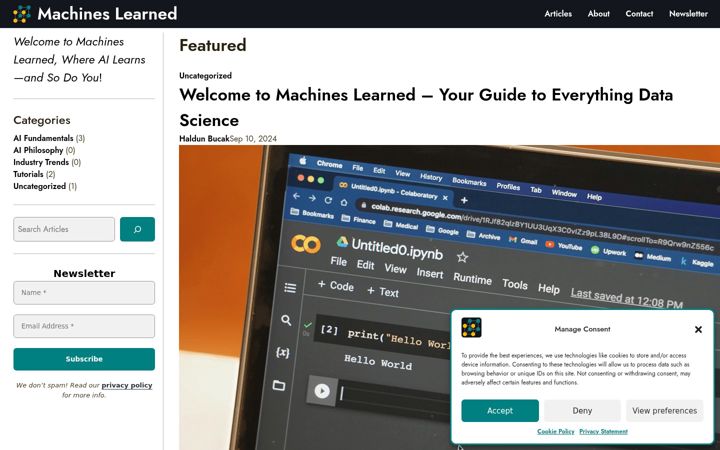This screenshot has height=450, width=720.
Task: Click the teal search magnifier button
Action: click(137, 229)
